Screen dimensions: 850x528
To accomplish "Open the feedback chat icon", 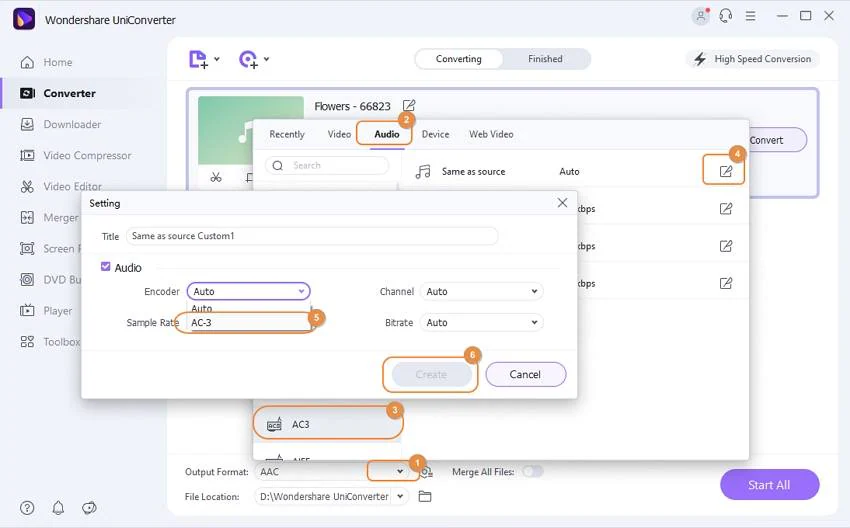I will [x=89, y=508].
